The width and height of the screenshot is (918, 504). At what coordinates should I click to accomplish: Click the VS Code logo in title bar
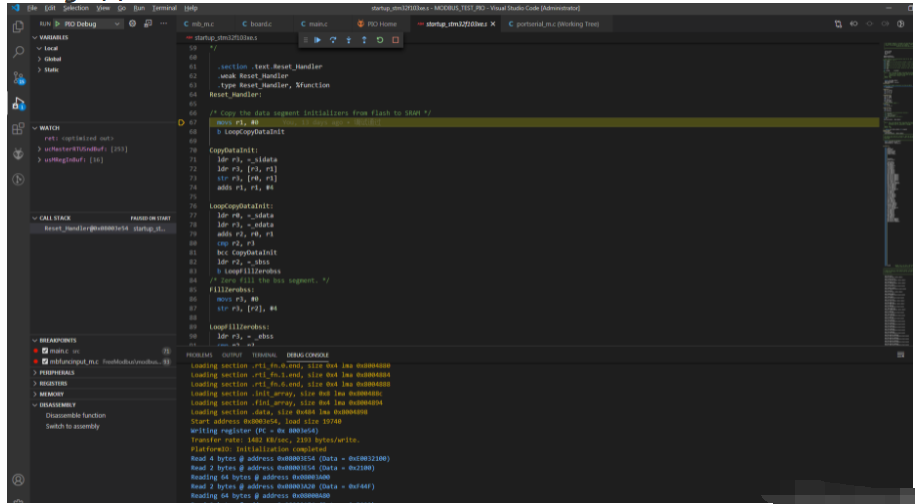click(16, 8)
